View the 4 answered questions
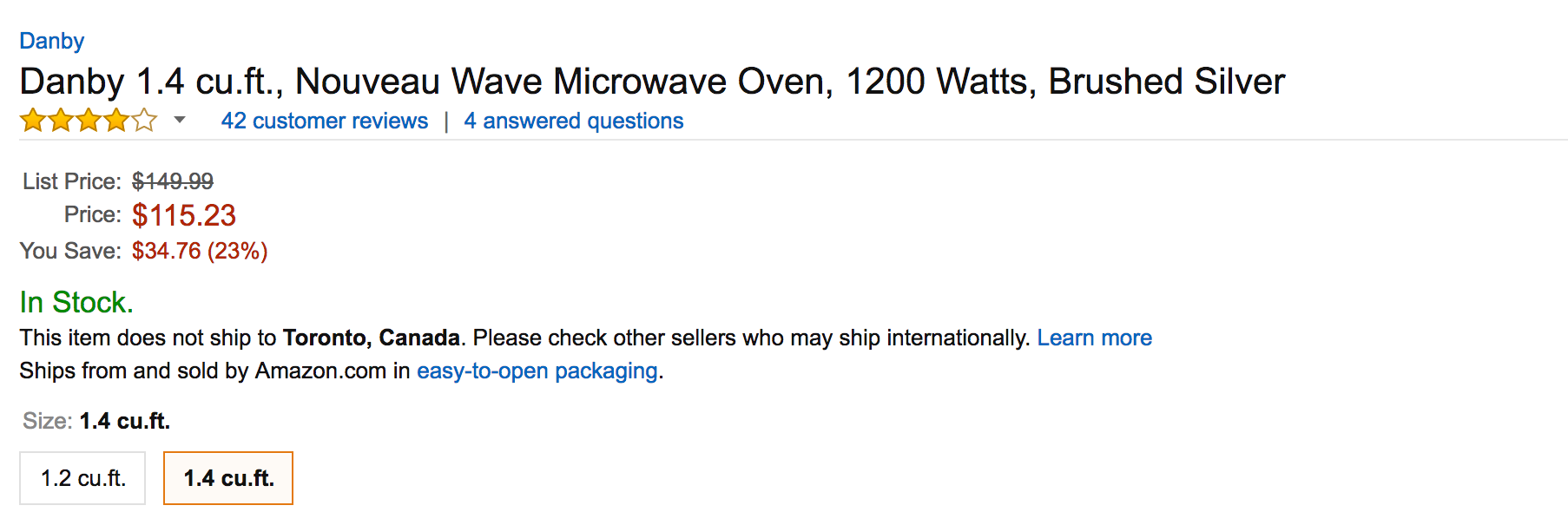The height and width of the screenshot is (512, 1568). (x=573, y=121)
